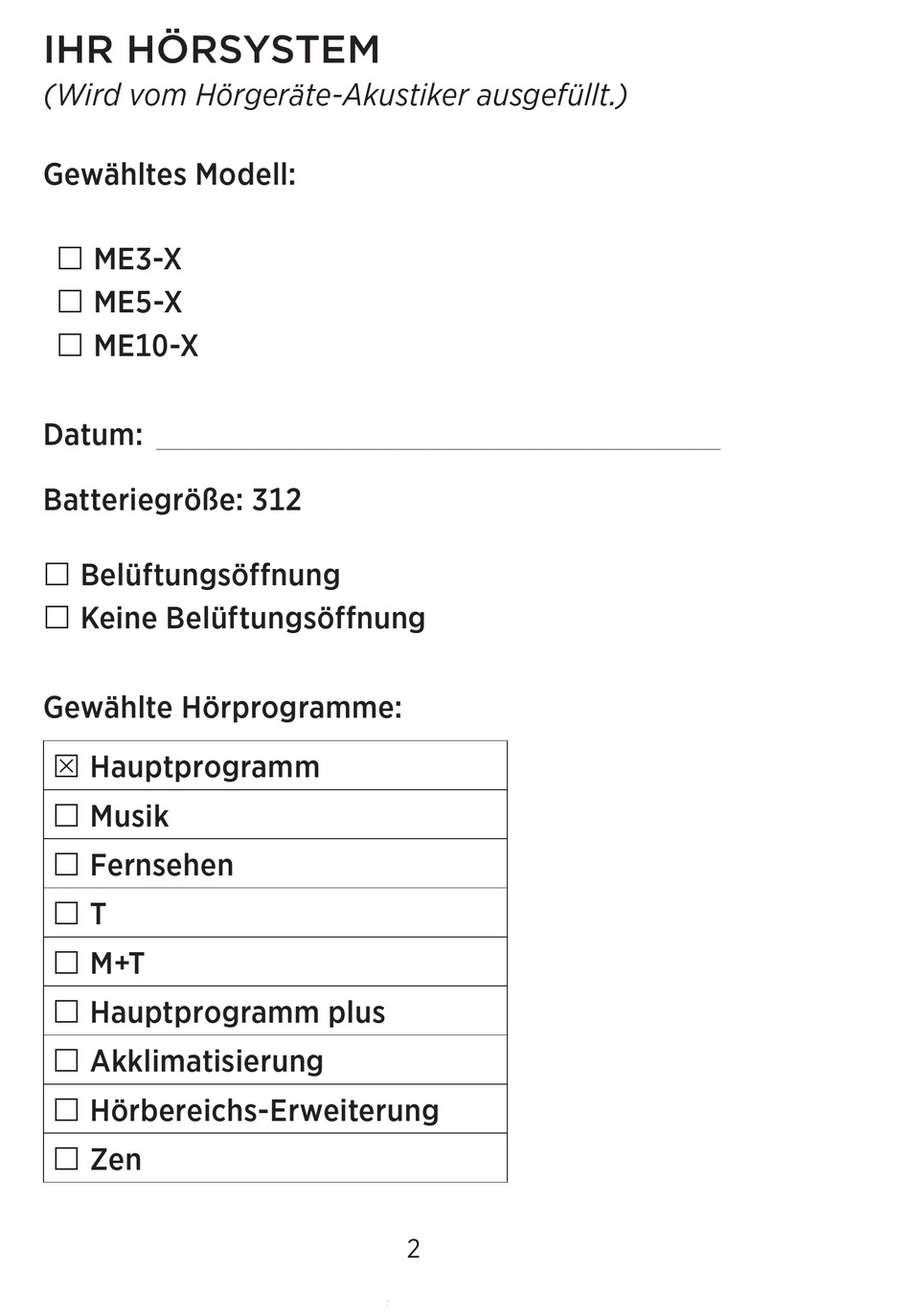Tick the Hörbereichs-Erweiterung checkbox
This screenshot has width=910, height=1316.
(66, 1109)
